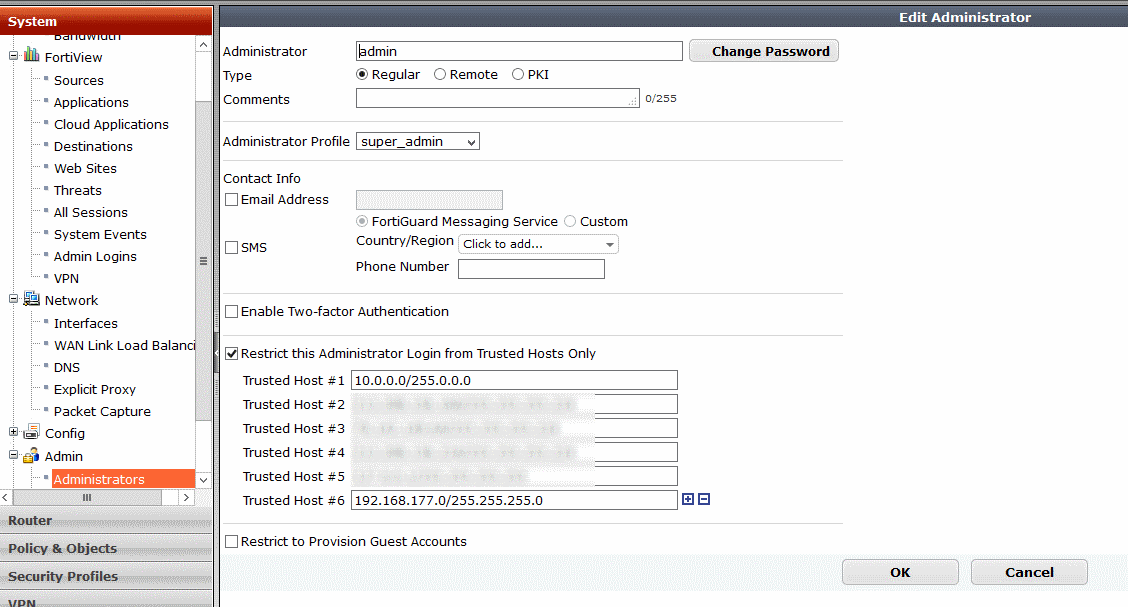The image size is (1128, 607).
Task: Click the Trusted Host #1 field
Action: click(x=514, y=380)
